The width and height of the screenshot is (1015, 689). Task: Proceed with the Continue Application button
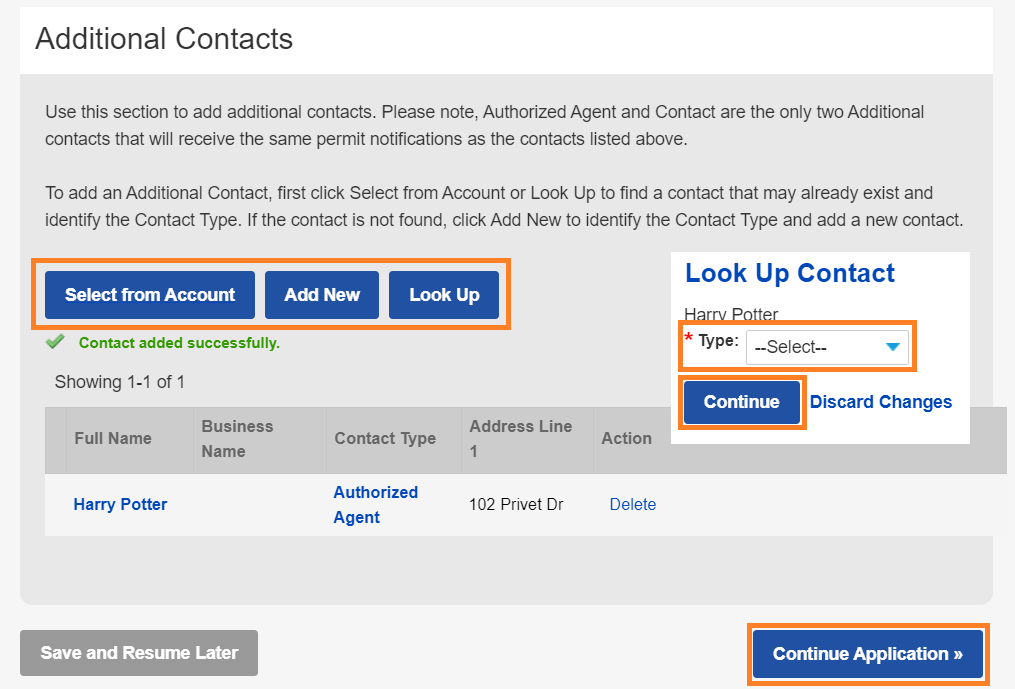867,654
